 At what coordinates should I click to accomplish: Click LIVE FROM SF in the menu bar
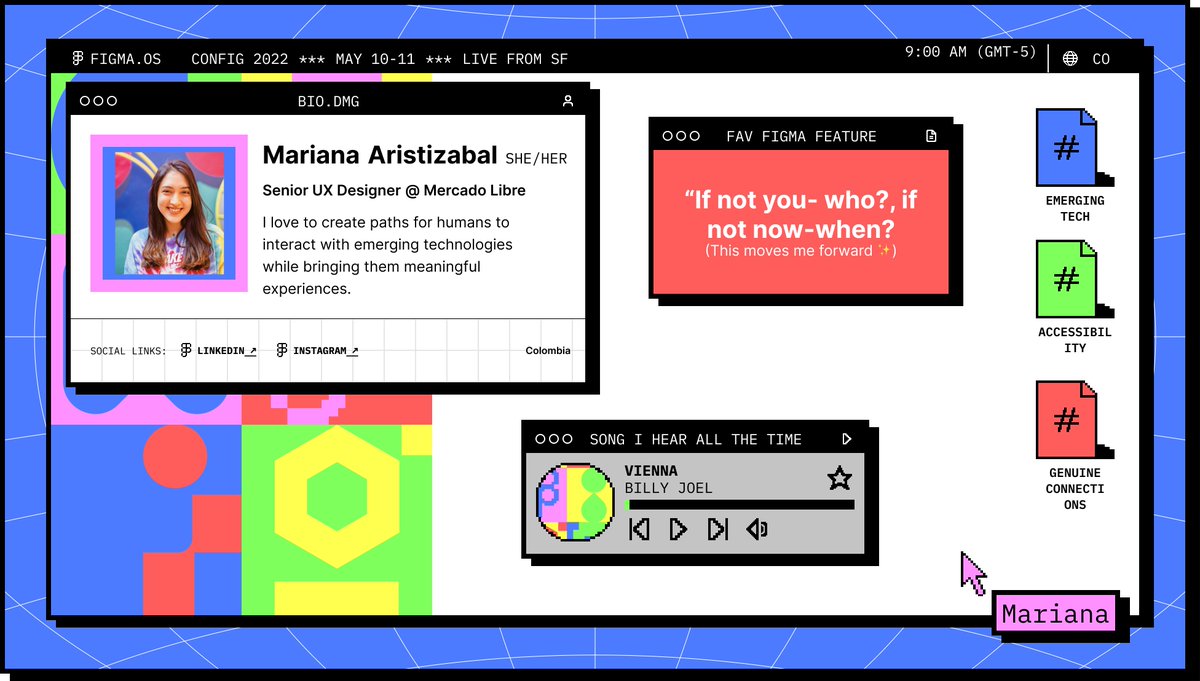(515, 59)
